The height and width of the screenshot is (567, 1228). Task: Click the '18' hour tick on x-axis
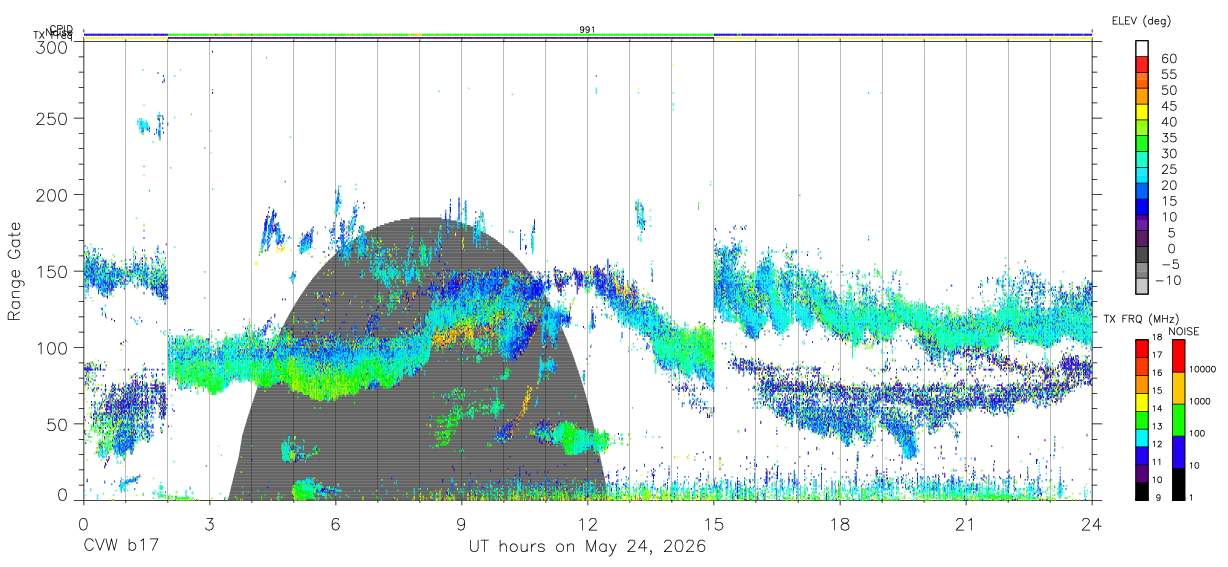pyautogui.click(x=840, y=524)
